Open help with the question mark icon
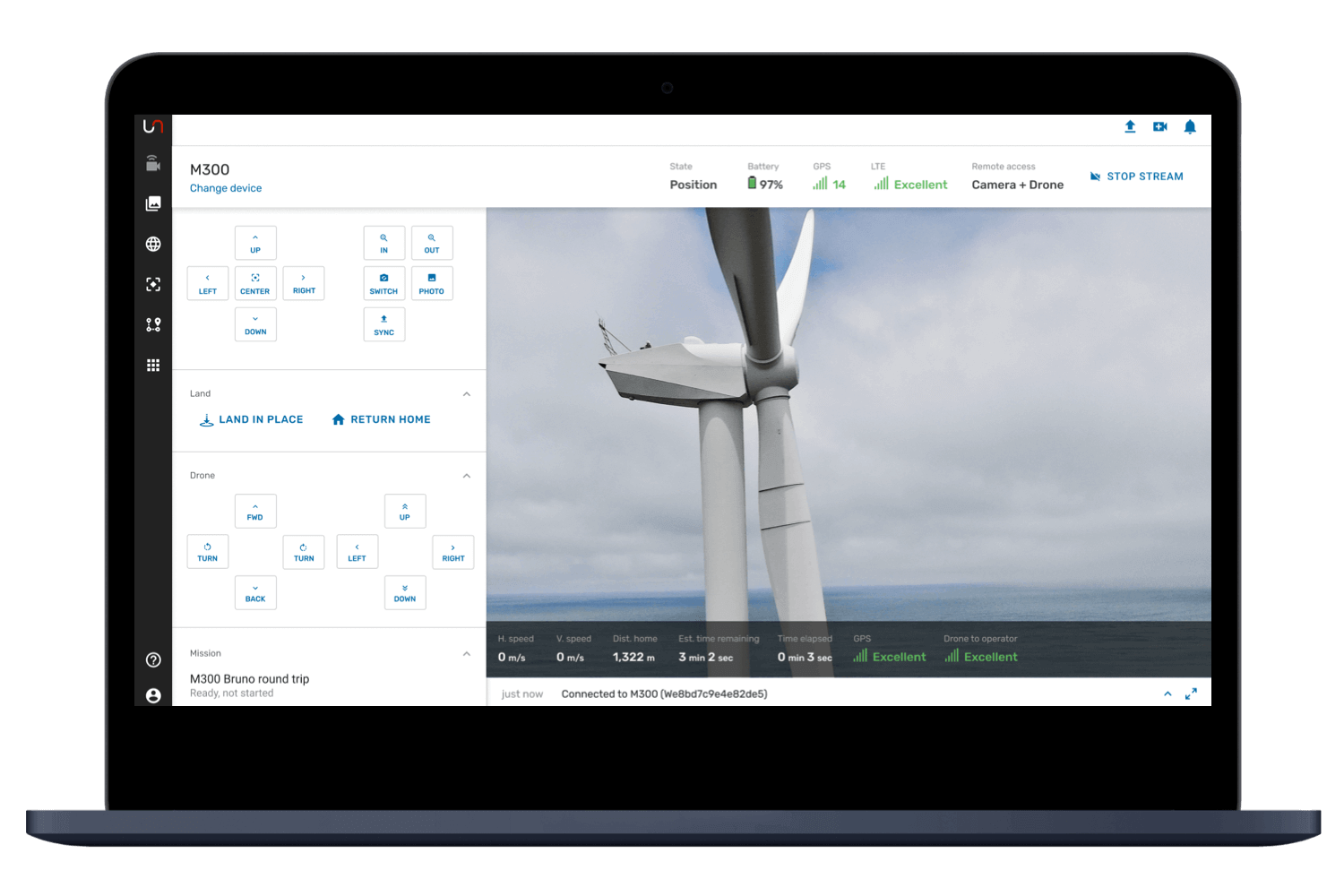This screenshot has width=1344, height=896. pyautogui.click(x=152, y=659)
